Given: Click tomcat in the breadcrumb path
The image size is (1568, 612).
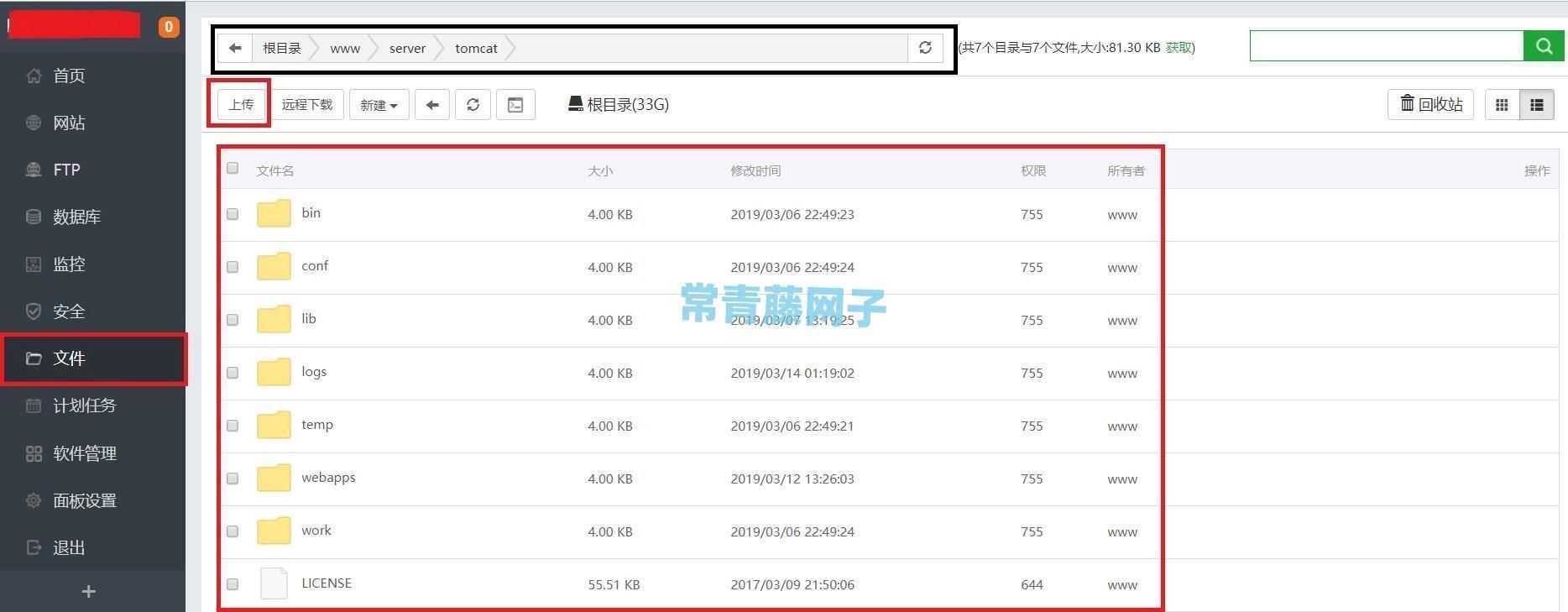Looking at the screenshot, I should [x=476, y=48].
